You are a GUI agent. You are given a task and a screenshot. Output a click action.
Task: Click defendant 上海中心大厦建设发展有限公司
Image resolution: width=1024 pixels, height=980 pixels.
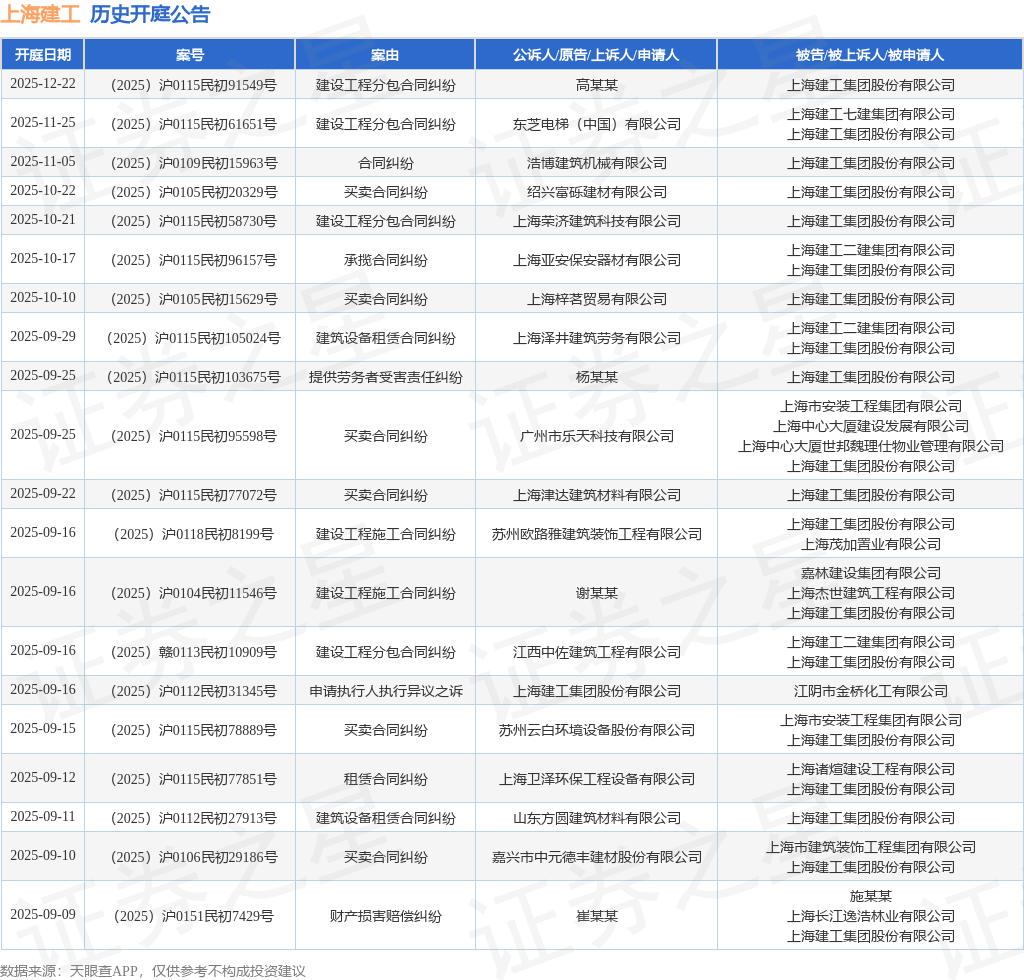(x=871, y=426)
